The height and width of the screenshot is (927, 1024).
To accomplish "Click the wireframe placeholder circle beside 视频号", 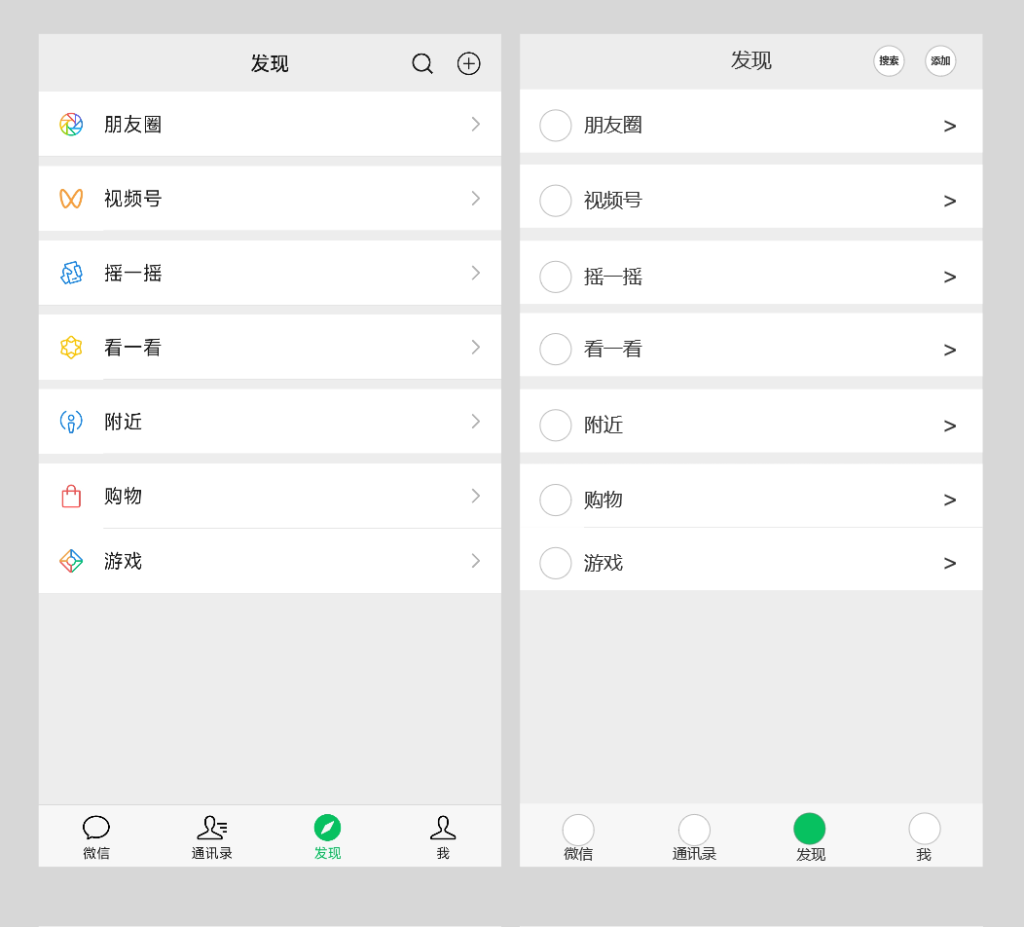I will click(x=556, y=201).
